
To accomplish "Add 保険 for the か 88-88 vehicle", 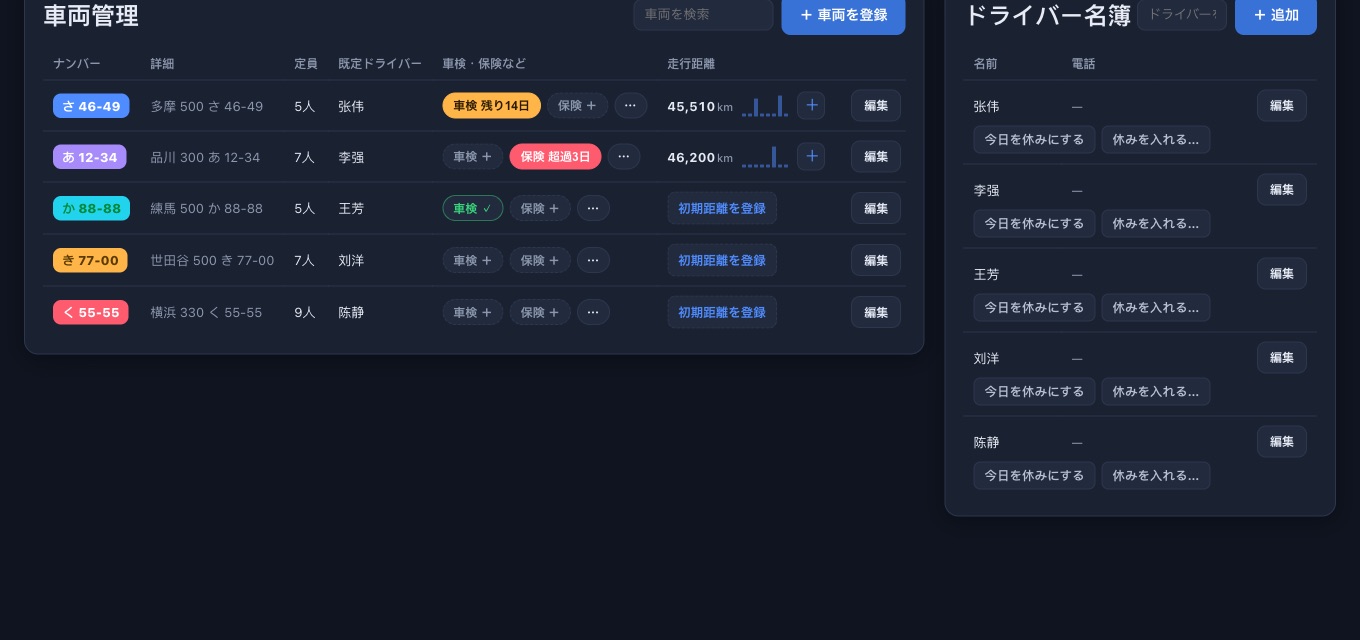I will [540, 208].
